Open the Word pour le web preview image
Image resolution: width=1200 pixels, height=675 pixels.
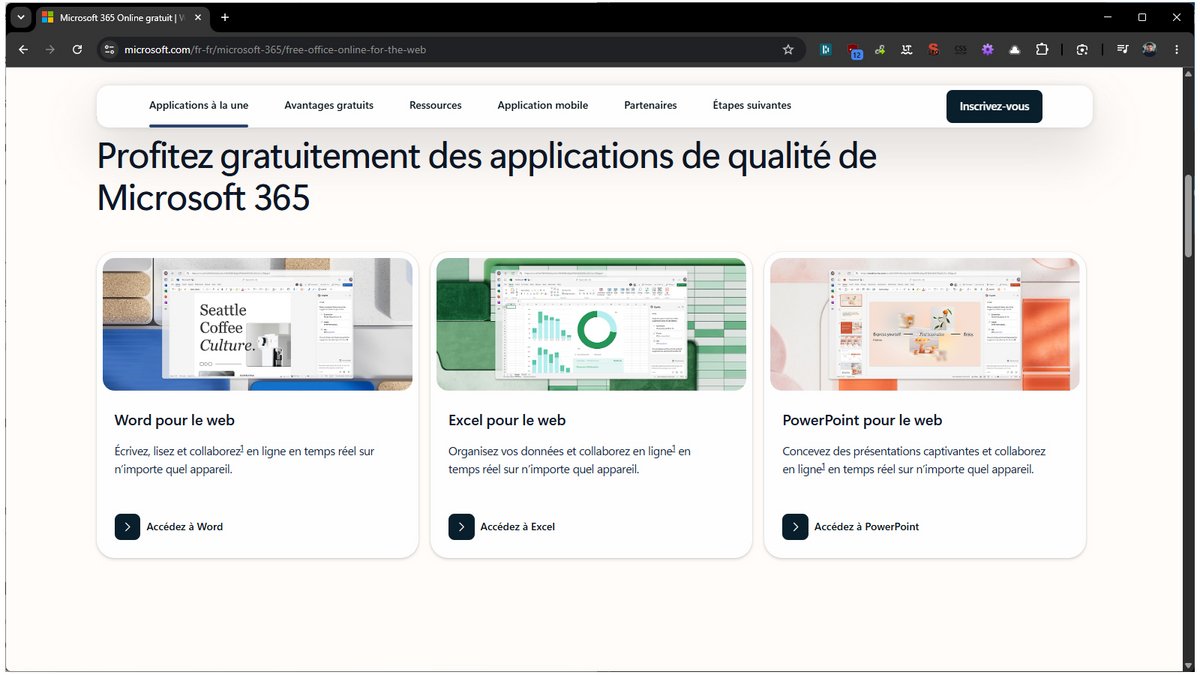[x=258, y=324]
